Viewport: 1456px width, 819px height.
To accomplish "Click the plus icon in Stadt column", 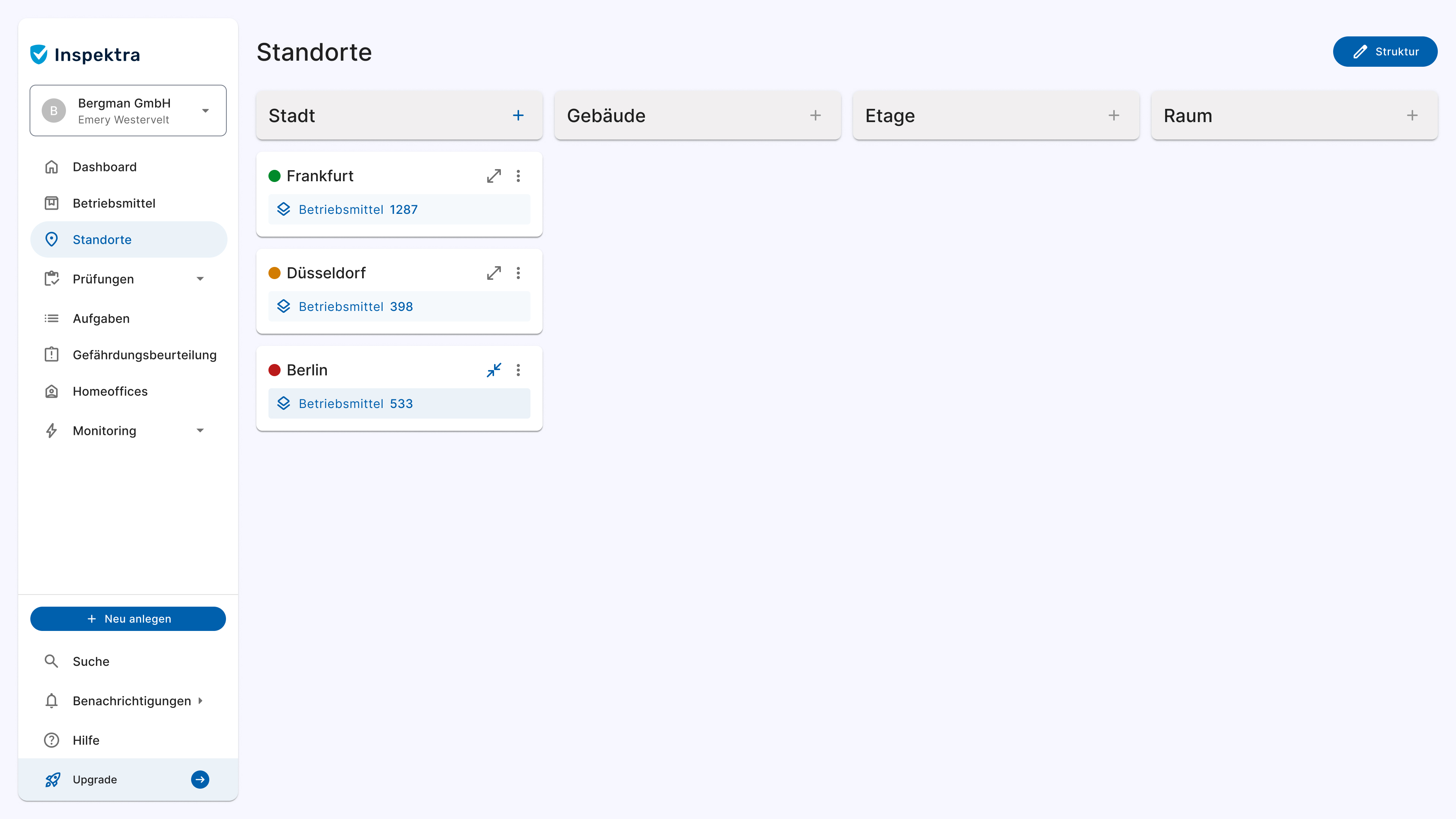I will coord(518,115).
